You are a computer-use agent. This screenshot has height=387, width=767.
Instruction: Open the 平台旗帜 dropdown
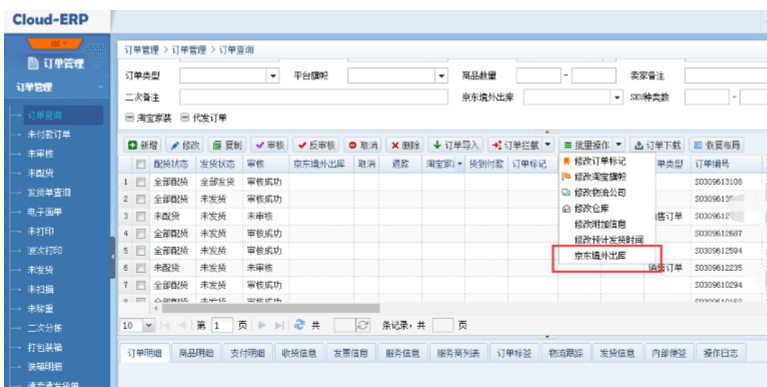pos(442,76)
